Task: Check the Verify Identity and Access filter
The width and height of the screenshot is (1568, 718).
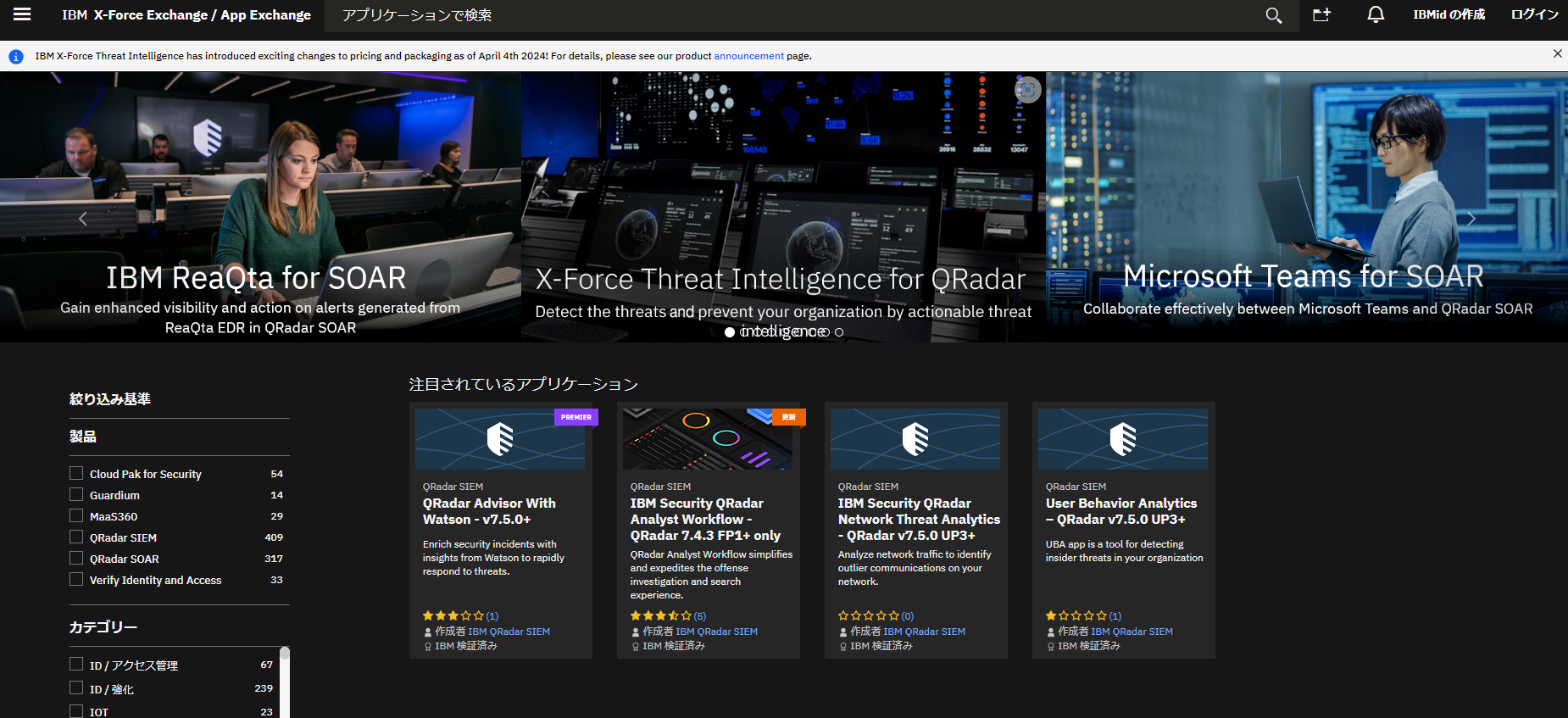Action: click(76, 579)
